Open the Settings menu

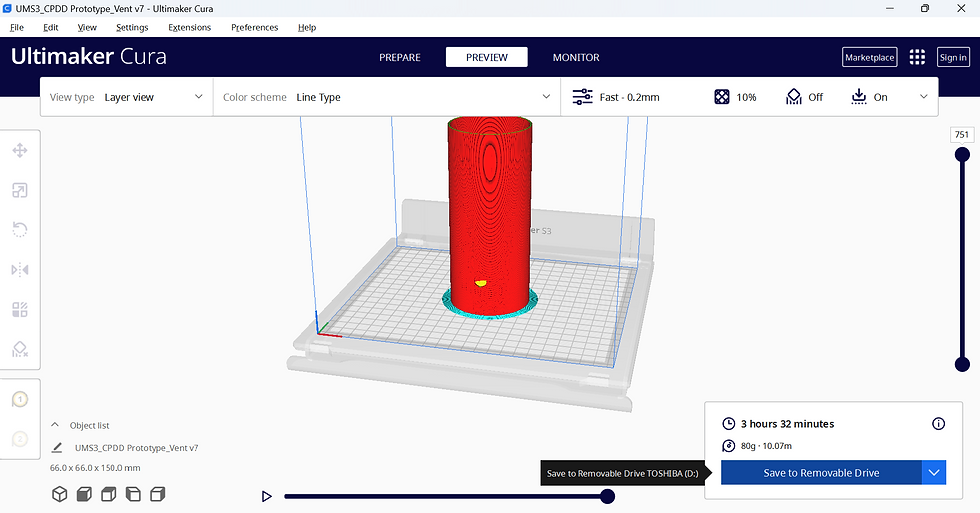click(132, 27)
